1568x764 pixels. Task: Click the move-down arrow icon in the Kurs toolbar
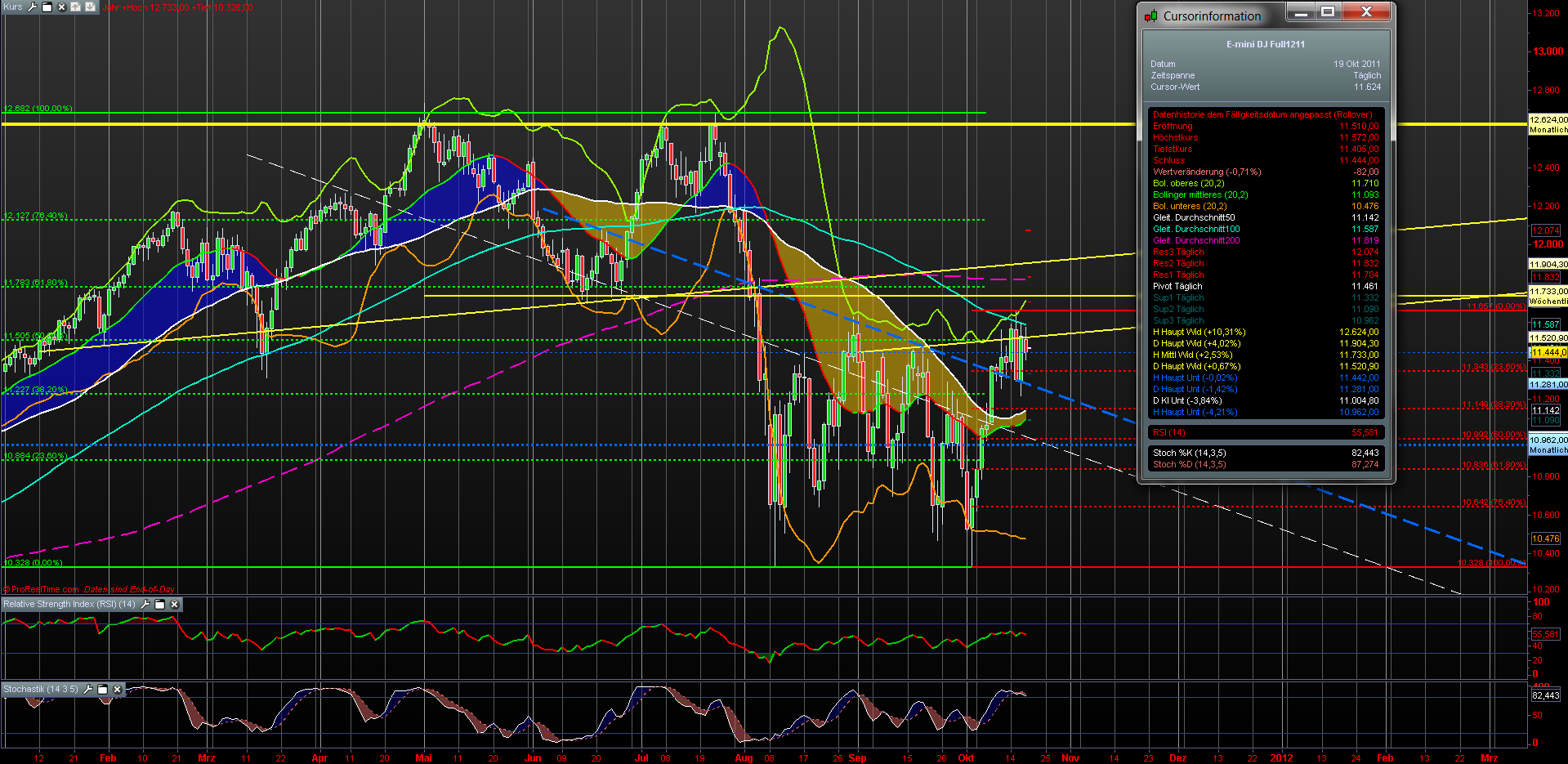(90, 7)
